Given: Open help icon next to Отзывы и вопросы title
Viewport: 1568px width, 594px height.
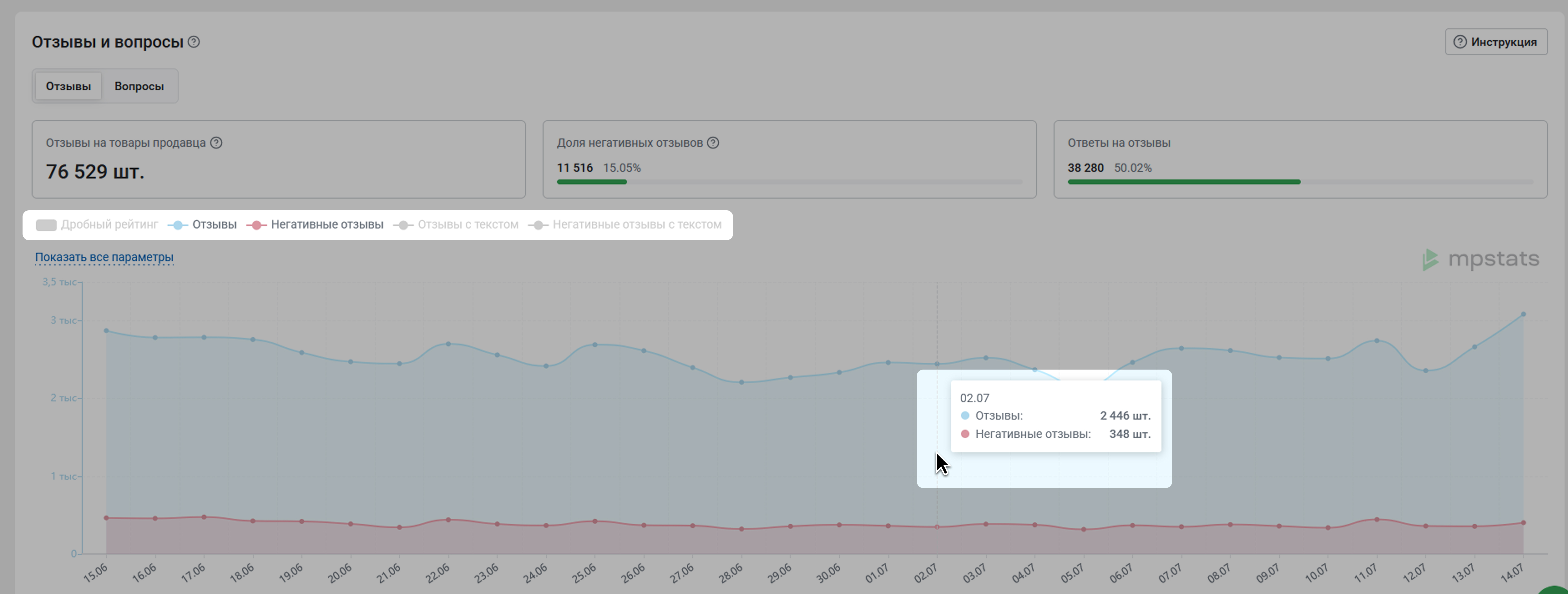Looking at the screenshot, I should (194, 42).
